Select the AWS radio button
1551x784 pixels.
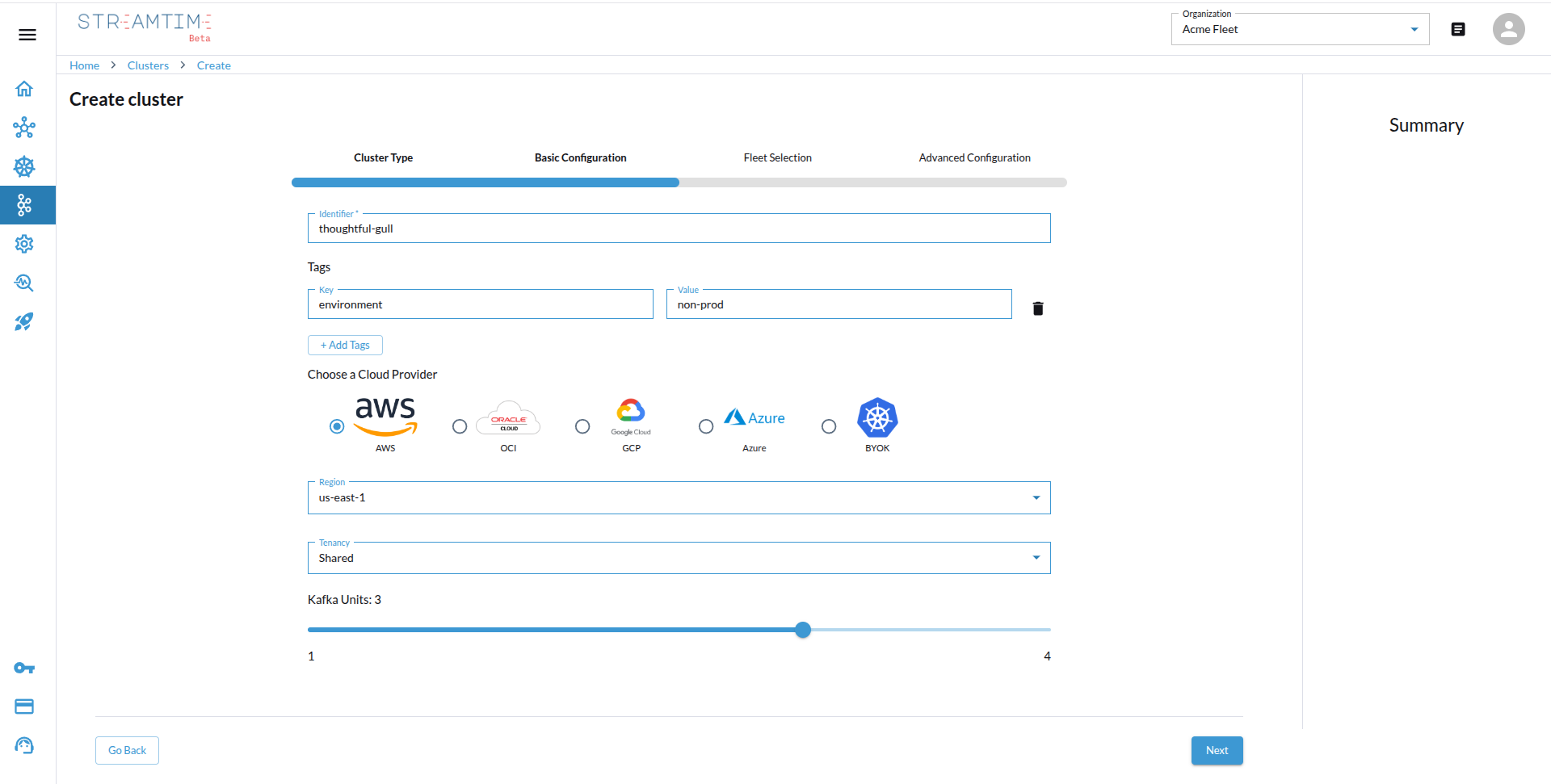point(337,426)
